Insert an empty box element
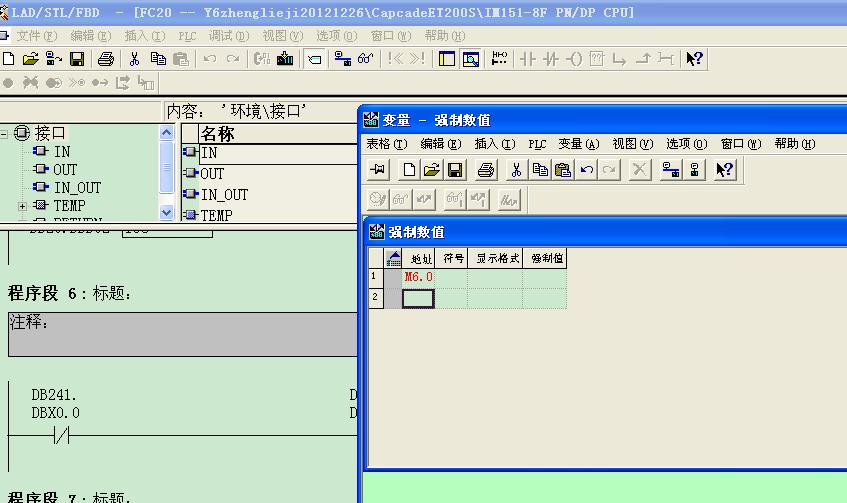 click(x=597, y=59)
